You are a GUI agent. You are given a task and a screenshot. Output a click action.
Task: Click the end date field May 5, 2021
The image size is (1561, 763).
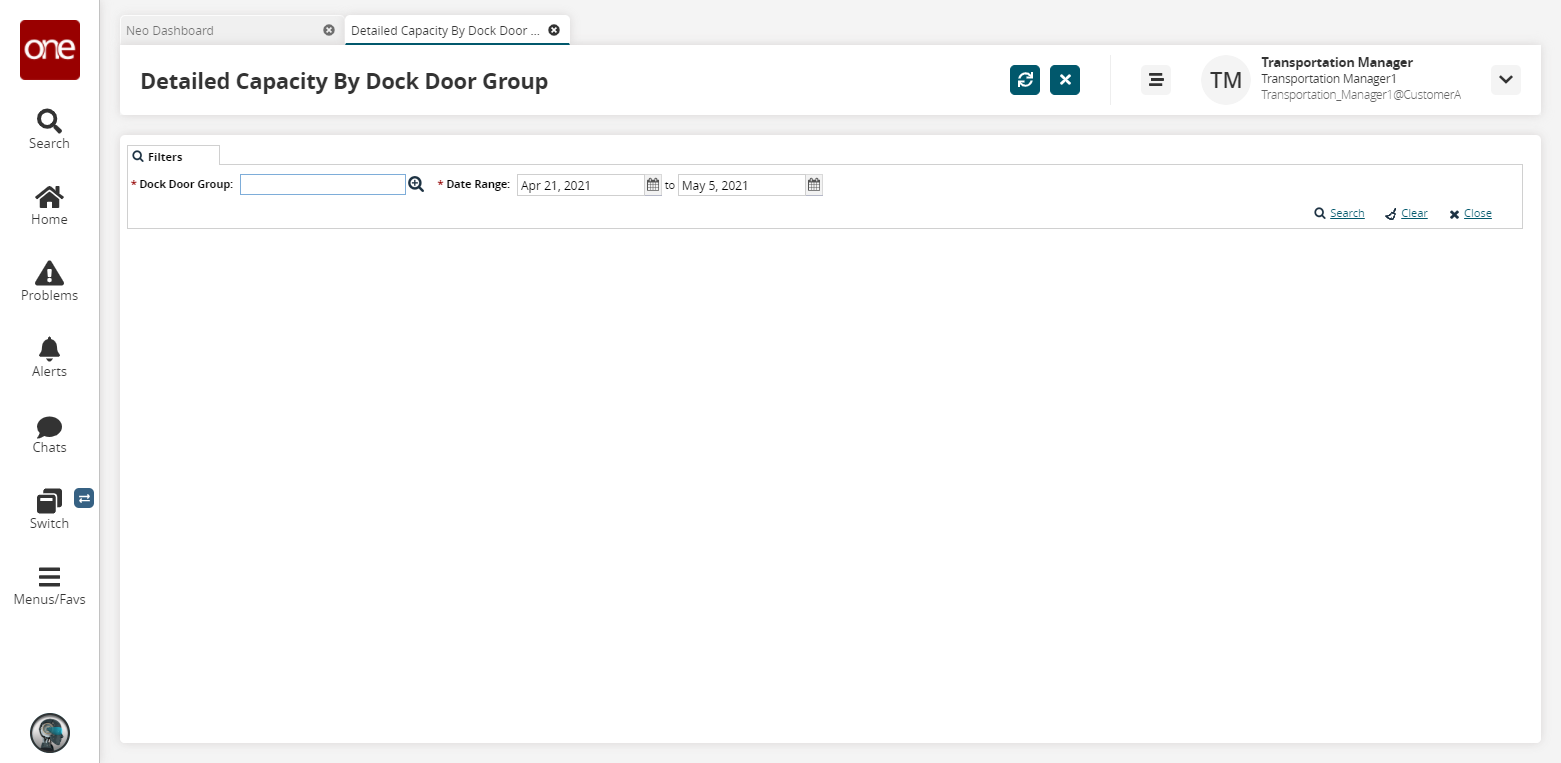click(x=742, y=185)
